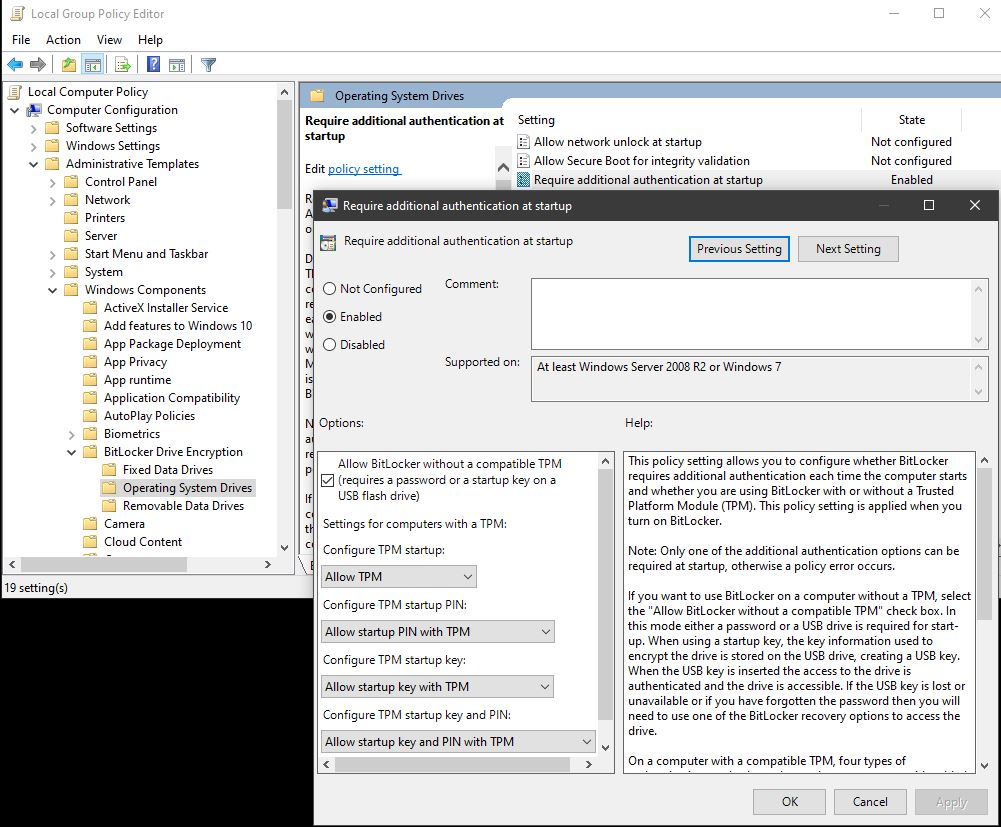
Task: Open the TPM startup key and PIN dropdown
Action: (458, 741)
